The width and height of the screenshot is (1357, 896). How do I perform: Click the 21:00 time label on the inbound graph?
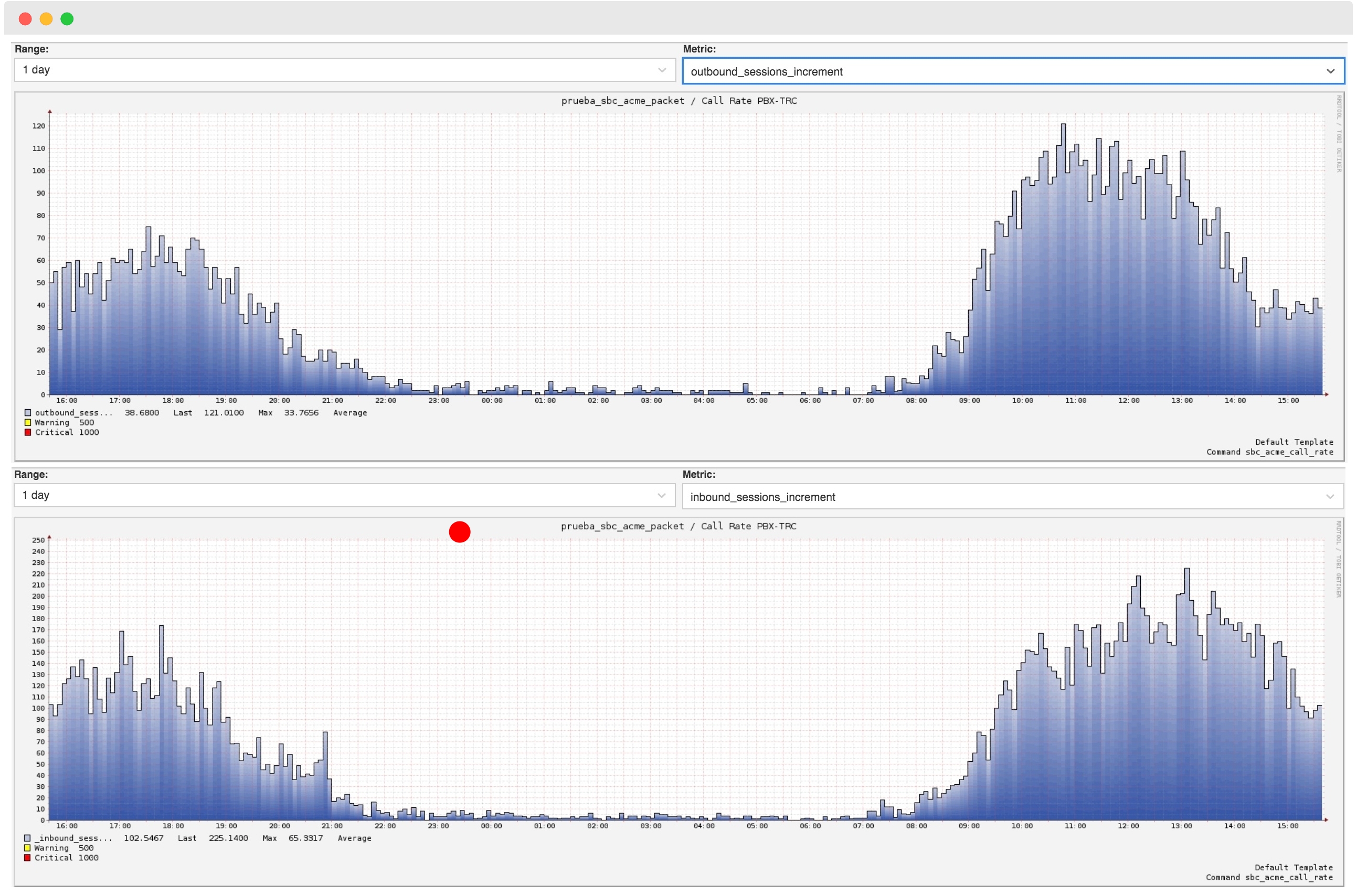tap(332, 826)
